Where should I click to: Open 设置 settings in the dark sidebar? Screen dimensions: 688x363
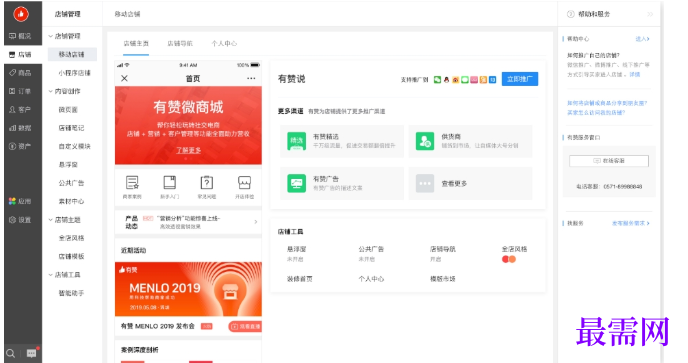(21, 220)
